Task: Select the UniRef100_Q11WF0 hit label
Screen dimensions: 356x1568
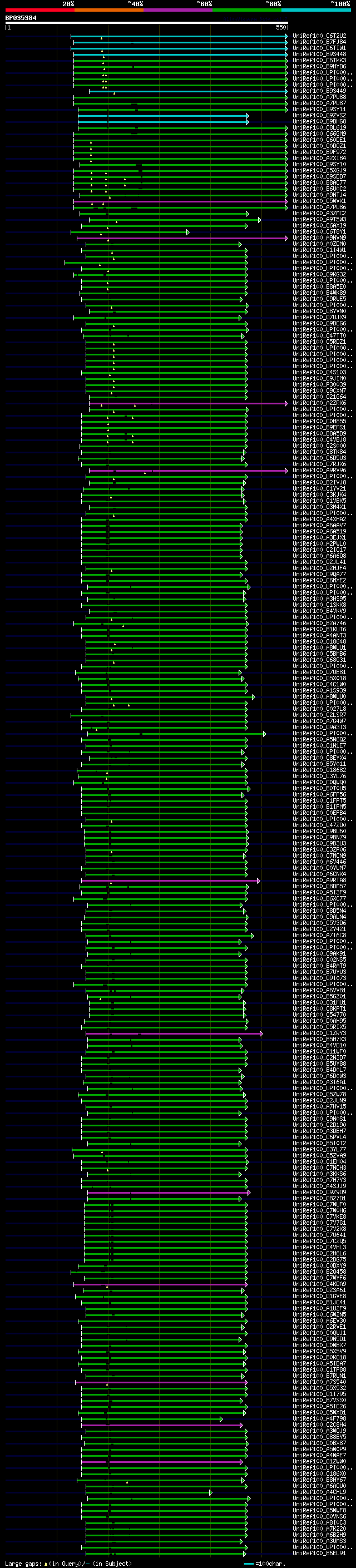Action: pyautogui.click(x=319, y=1052)
